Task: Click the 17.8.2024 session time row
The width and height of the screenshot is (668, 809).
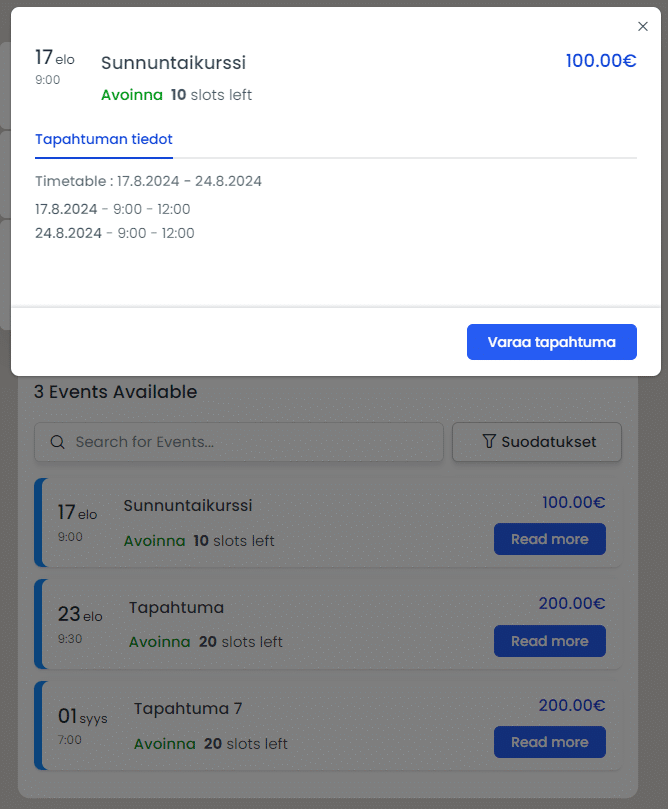Action: tap(112, 209)
